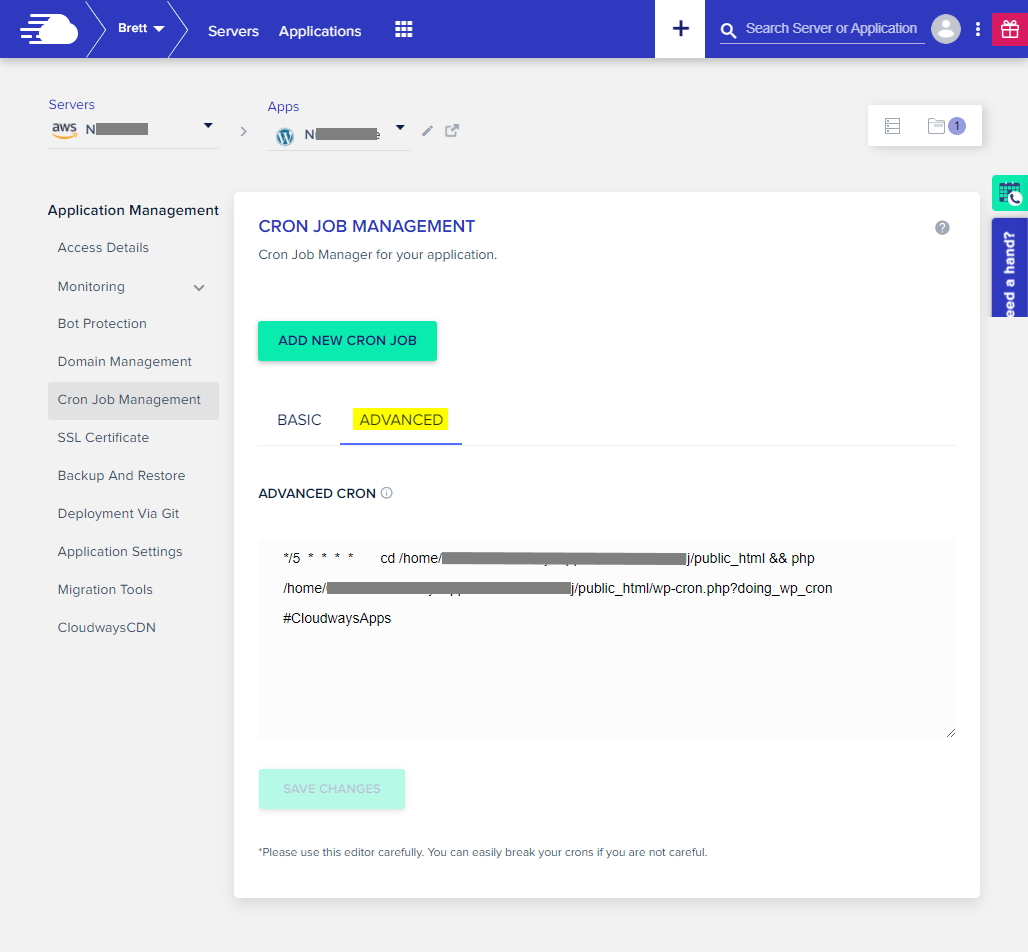Grab the cron textarea resize handle
This screenshot has height=952, width=1028.
click(x=951, y=733)
